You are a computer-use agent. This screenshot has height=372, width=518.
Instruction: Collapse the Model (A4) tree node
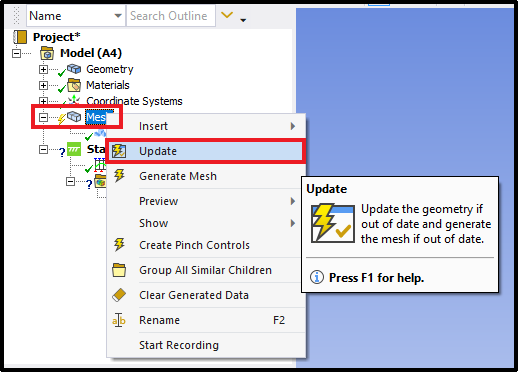16,53
